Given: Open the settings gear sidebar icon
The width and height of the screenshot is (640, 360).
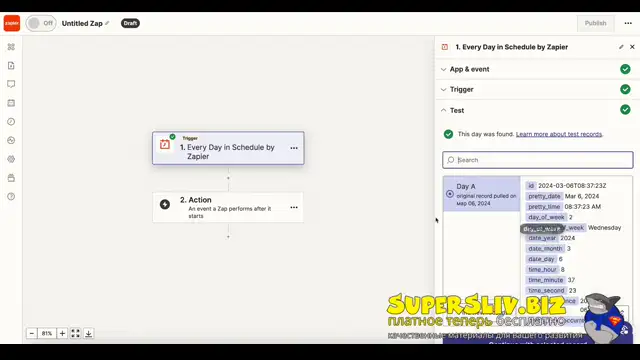Looking at the screenshot, I should (11, 159).
